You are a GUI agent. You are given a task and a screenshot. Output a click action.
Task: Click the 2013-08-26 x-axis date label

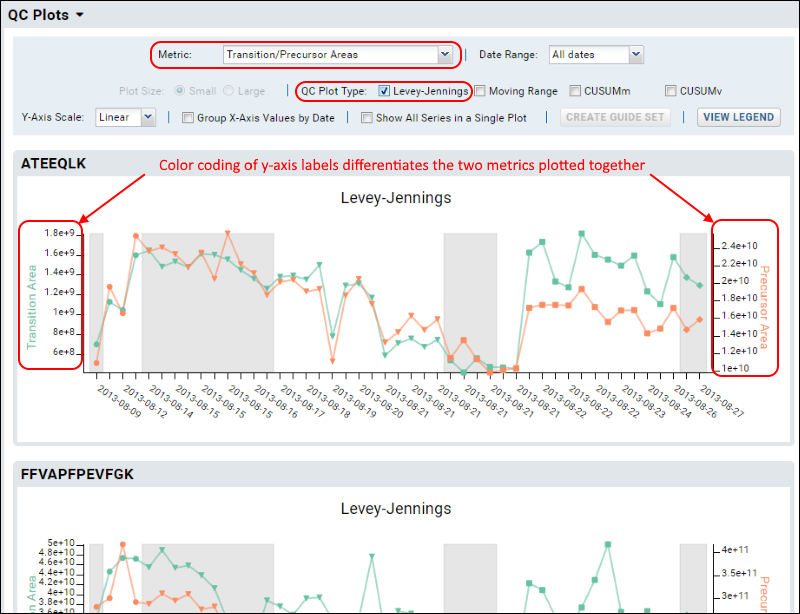(x=695, y=401)
